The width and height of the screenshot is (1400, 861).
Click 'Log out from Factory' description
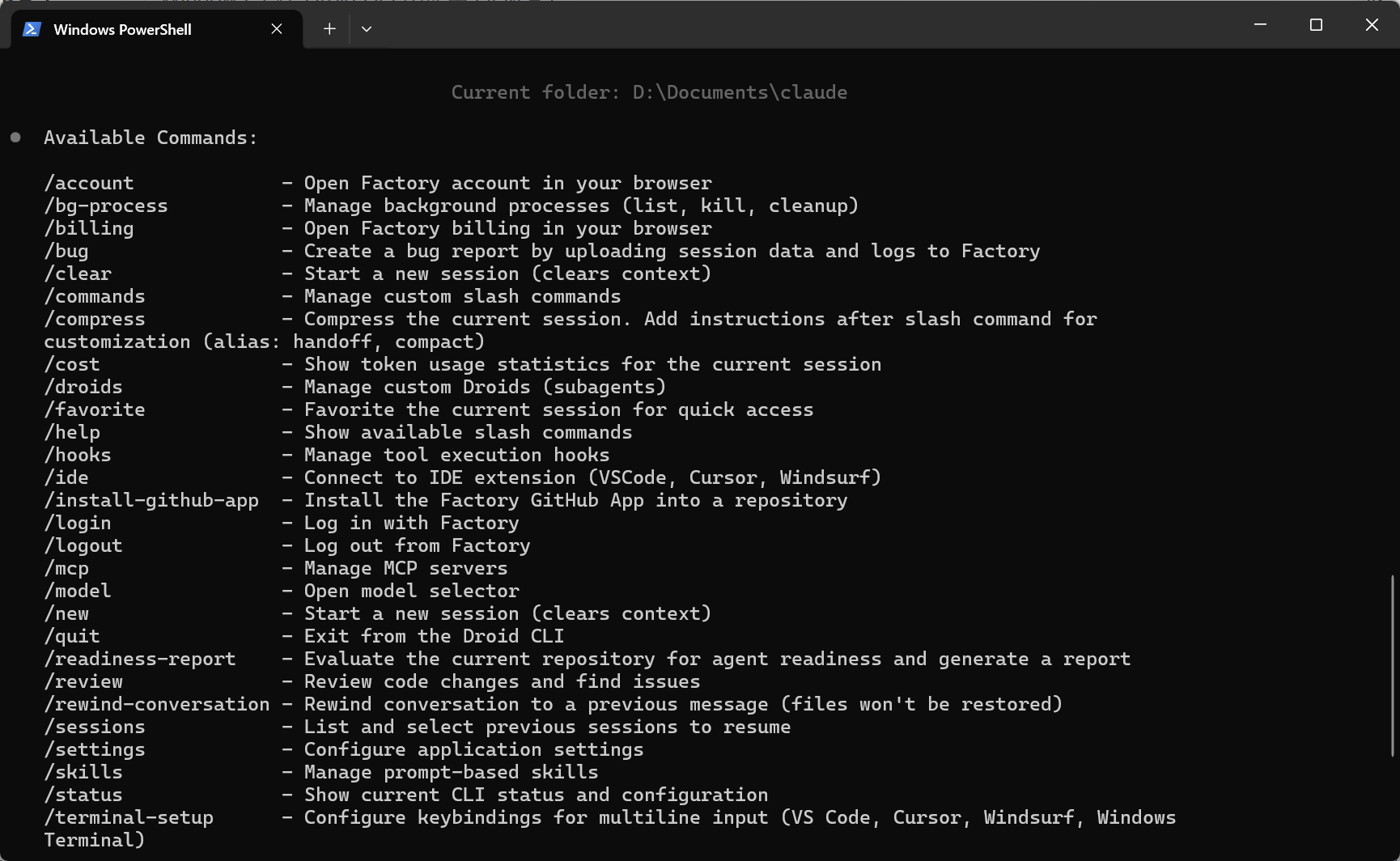point(418,545)
